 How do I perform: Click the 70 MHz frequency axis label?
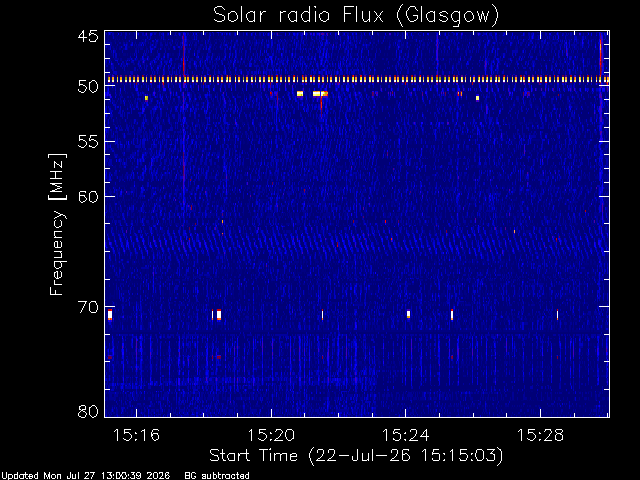88,307
